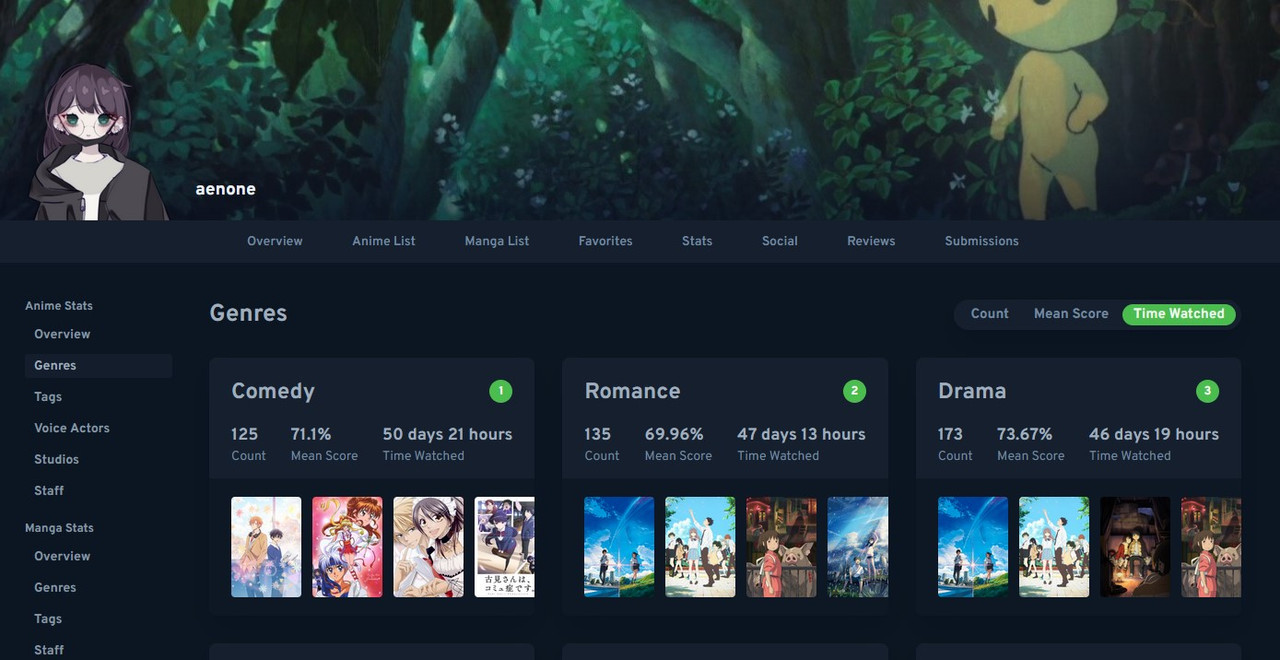Open first anime cover in Drama card

coord(973,547)
